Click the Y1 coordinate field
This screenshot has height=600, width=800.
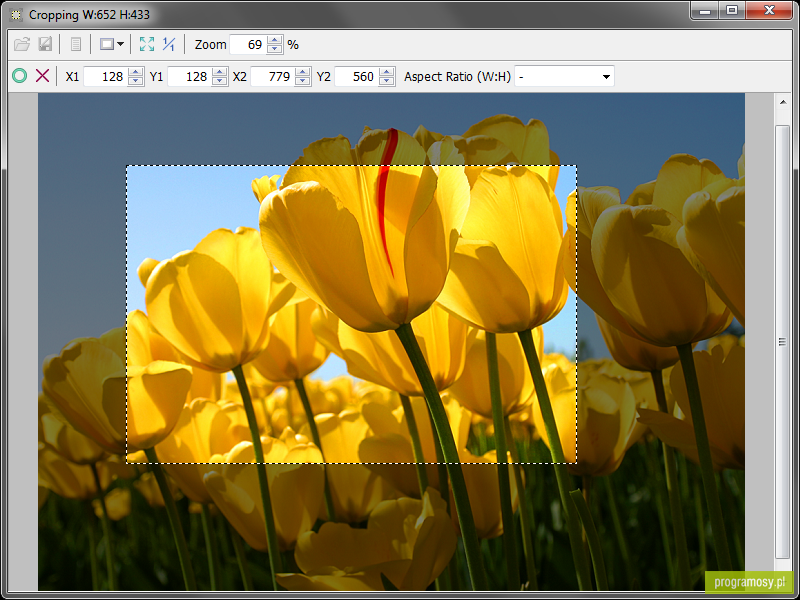(189, 77)
